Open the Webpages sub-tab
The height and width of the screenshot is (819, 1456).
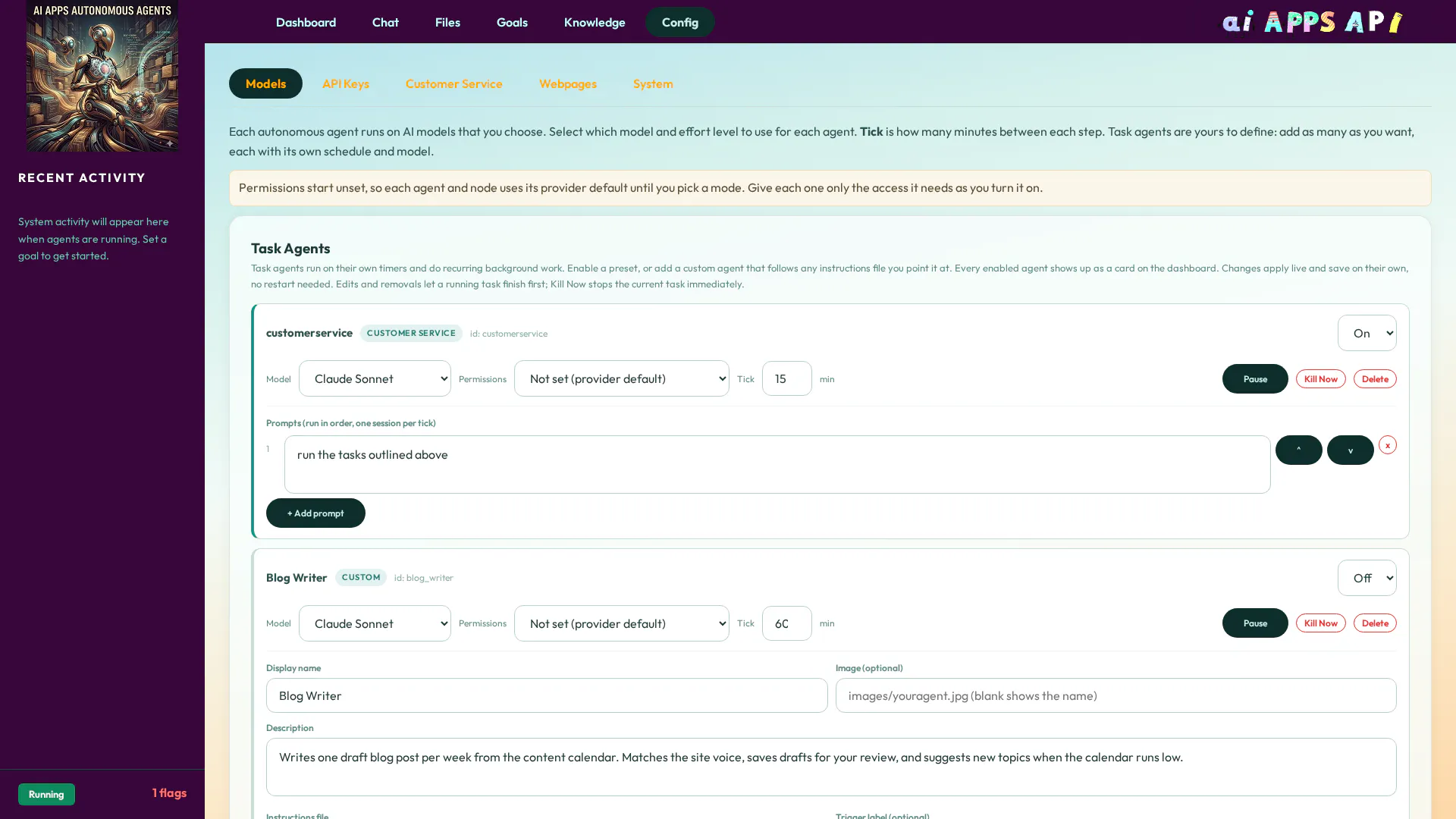pos(568,83)
